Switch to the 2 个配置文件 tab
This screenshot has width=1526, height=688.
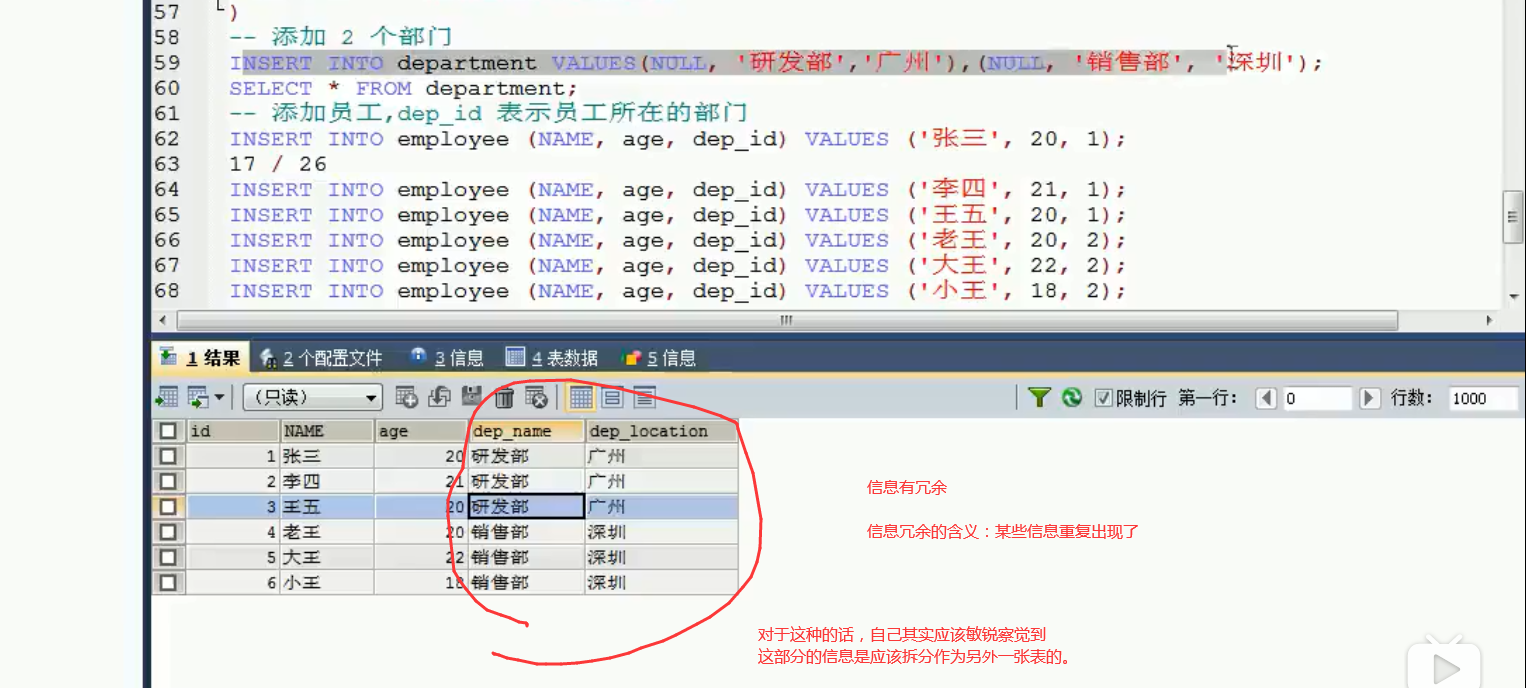[321, 358]
